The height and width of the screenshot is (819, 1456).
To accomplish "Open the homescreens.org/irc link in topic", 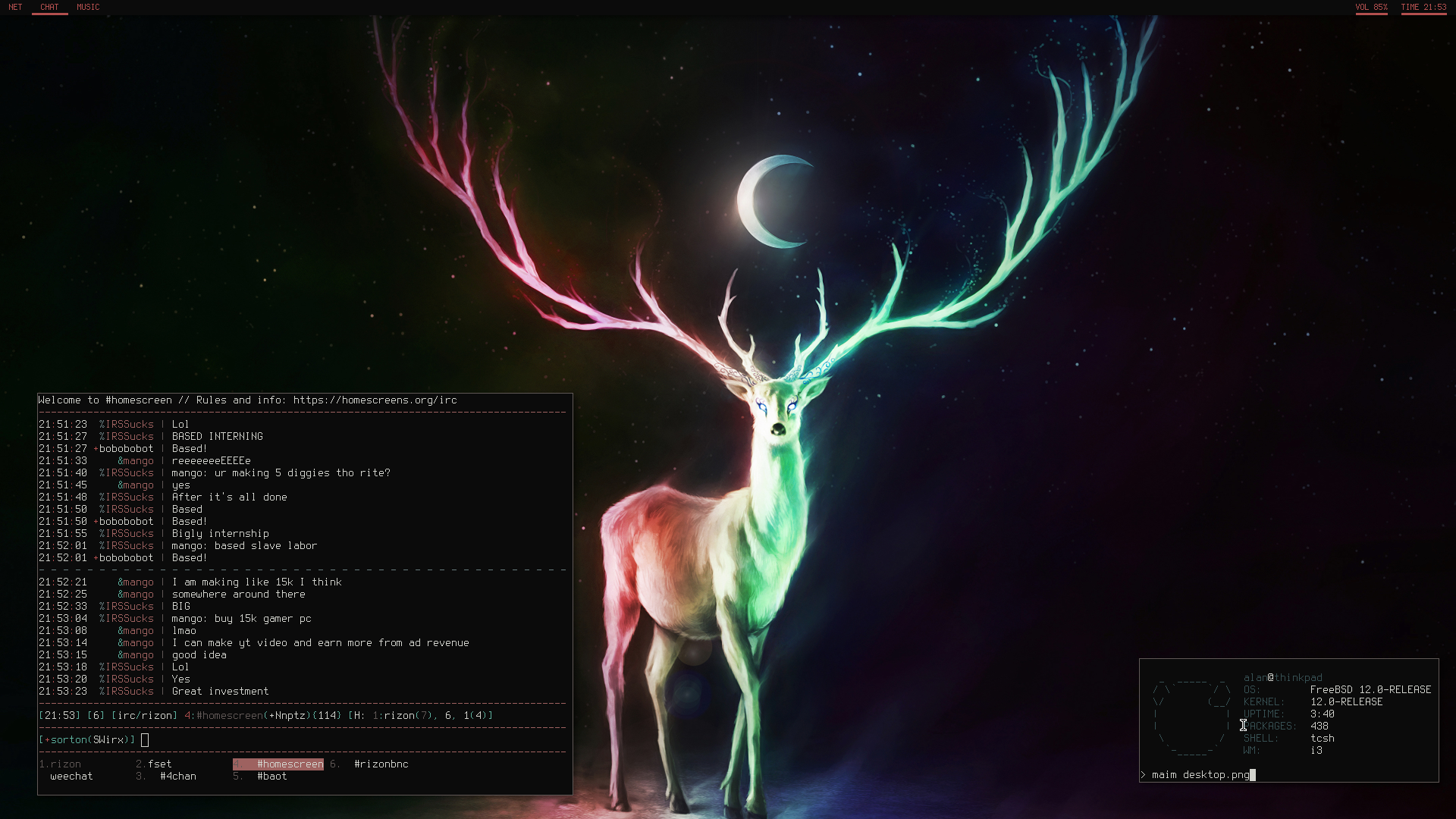I will pyautogui.click(x=375, y=400).
